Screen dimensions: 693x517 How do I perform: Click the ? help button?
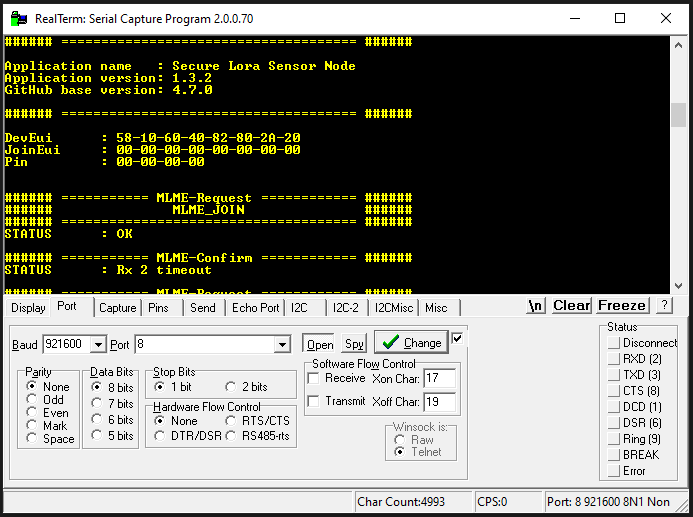point(664,306)
